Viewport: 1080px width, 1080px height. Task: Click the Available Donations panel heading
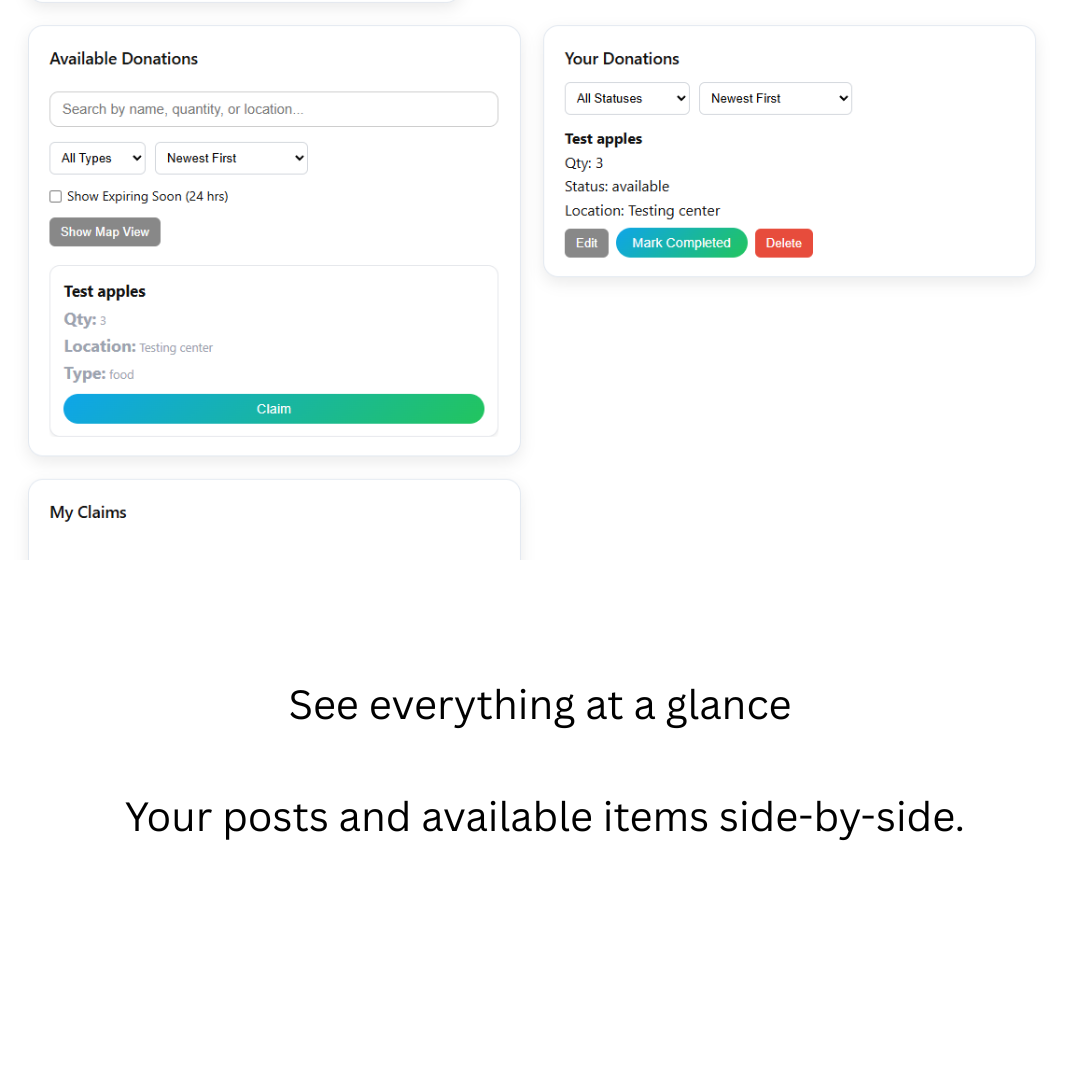click(x=123, y=59)
